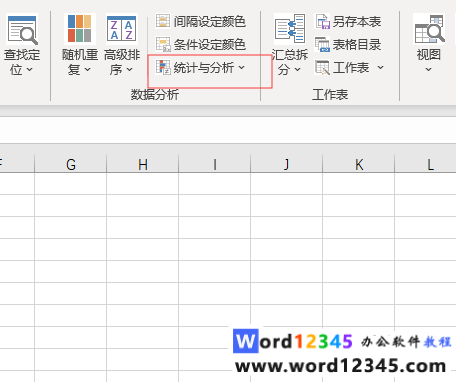Click the 另存本表 save icon

(x=322, y=21)
